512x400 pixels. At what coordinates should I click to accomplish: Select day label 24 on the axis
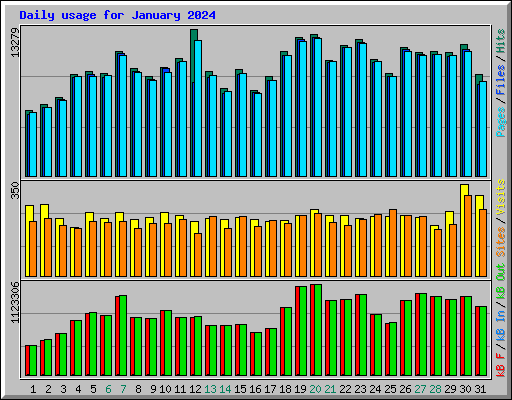(375, 389)
